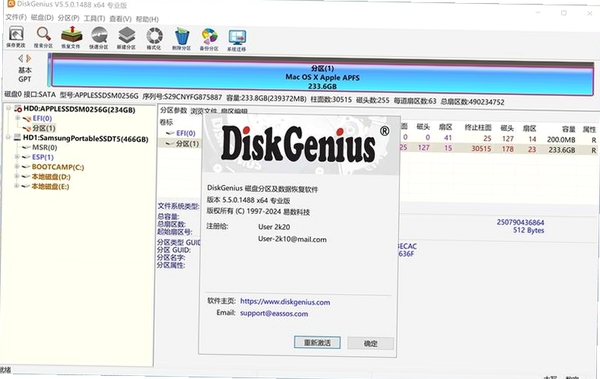Screen dimensions: 600x379
Task: Select MSR(0) in the disk tree
Action: [45, 147]
